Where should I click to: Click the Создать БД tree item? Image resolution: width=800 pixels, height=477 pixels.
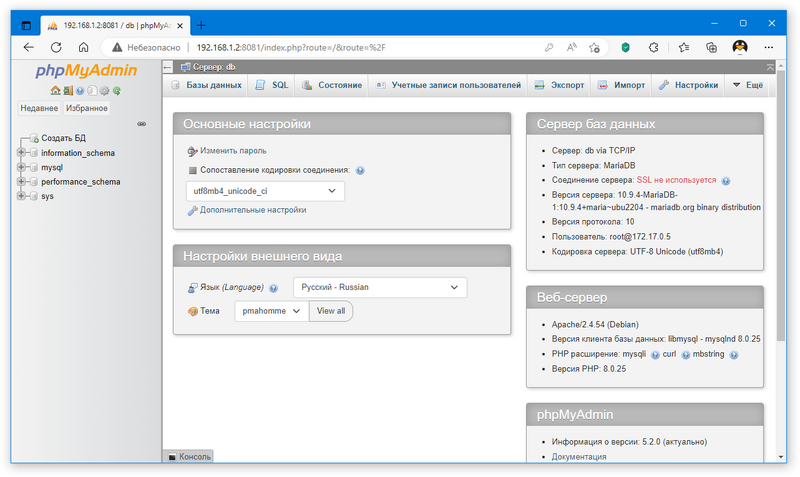[63, 138]
